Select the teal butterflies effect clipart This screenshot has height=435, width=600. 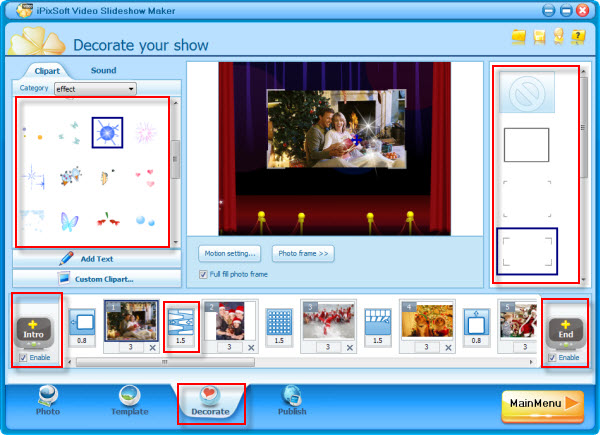(x=69, y=133)
